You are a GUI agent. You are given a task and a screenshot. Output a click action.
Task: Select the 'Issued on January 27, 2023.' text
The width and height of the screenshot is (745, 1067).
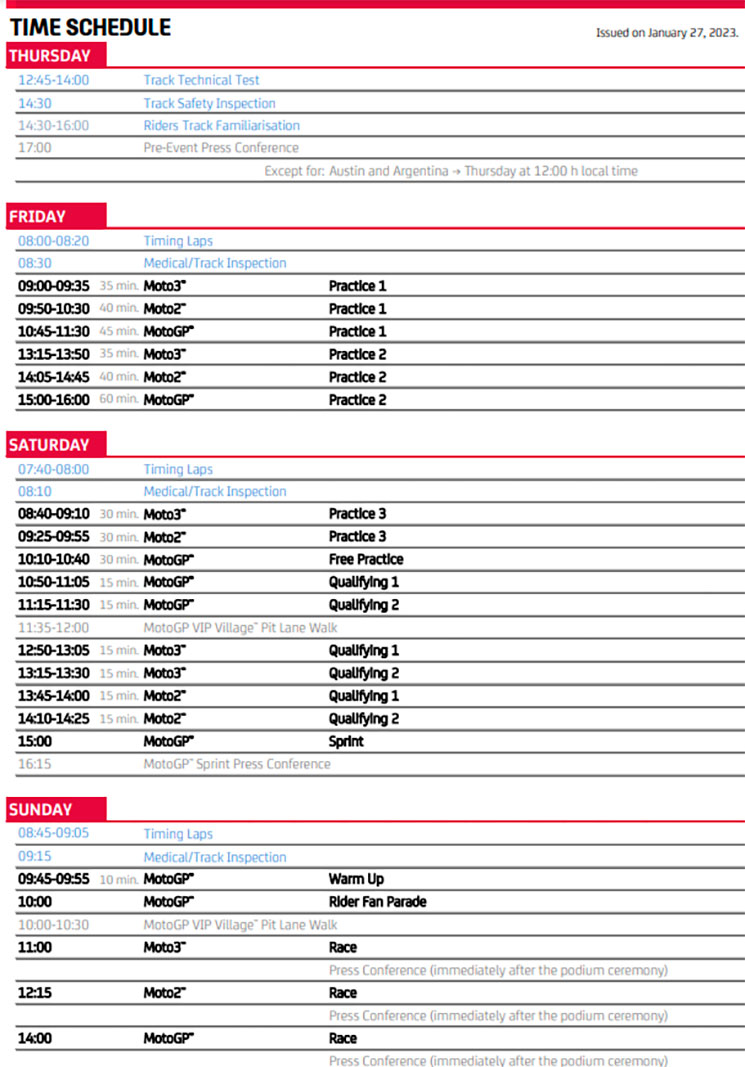point(667,33)
